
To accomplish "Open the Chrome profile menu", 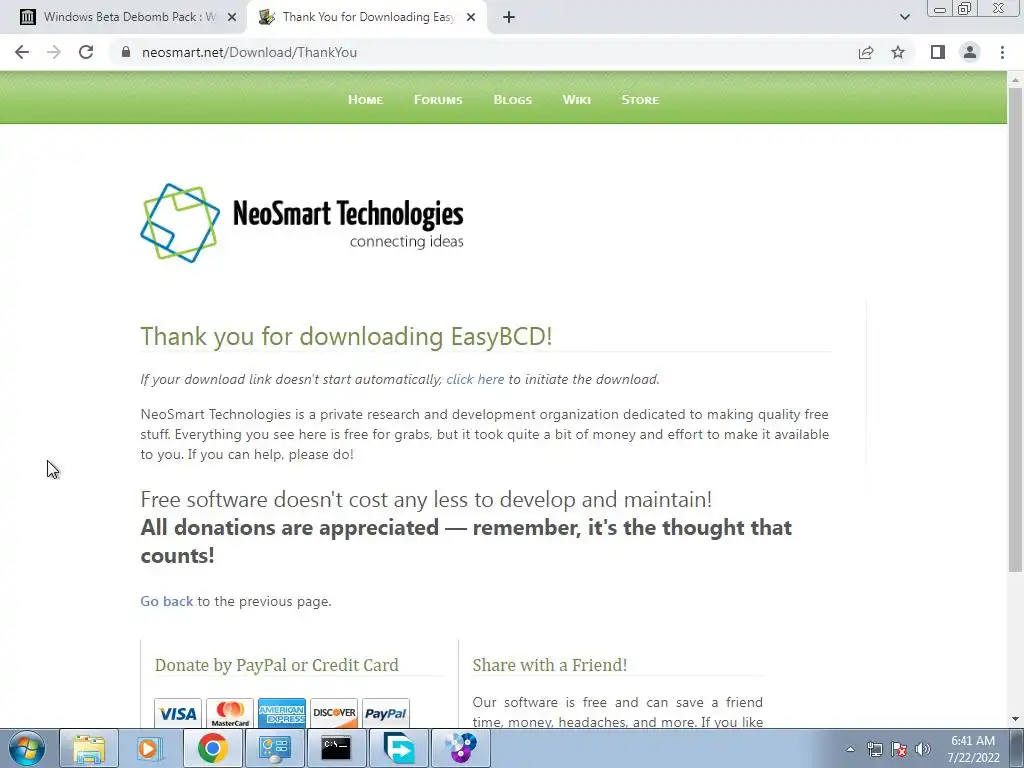I will [x=970, y=52].
